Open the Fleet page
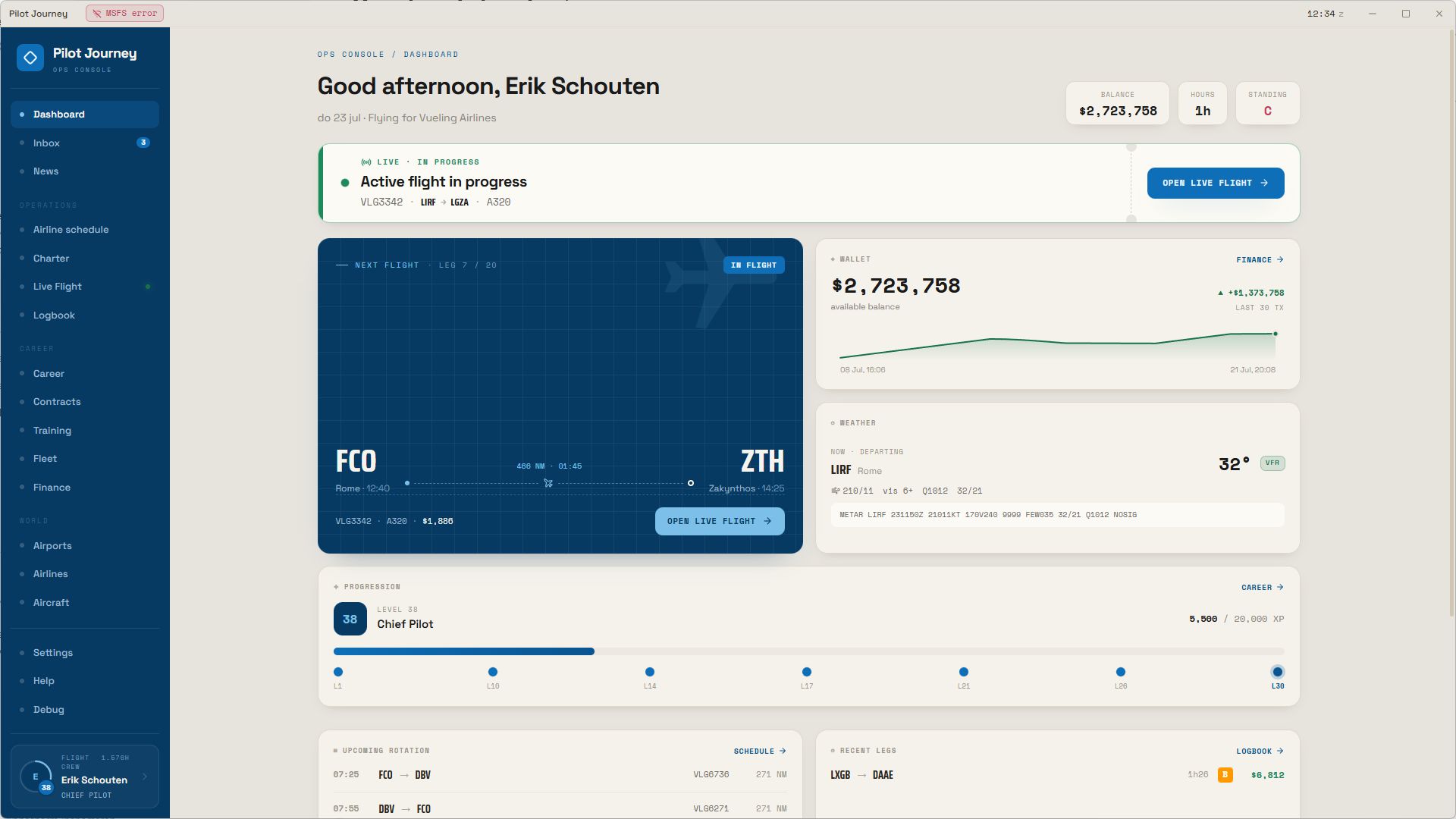This screenshot has width=1456, height=819. pyautogui.click(x=85, y=459)
